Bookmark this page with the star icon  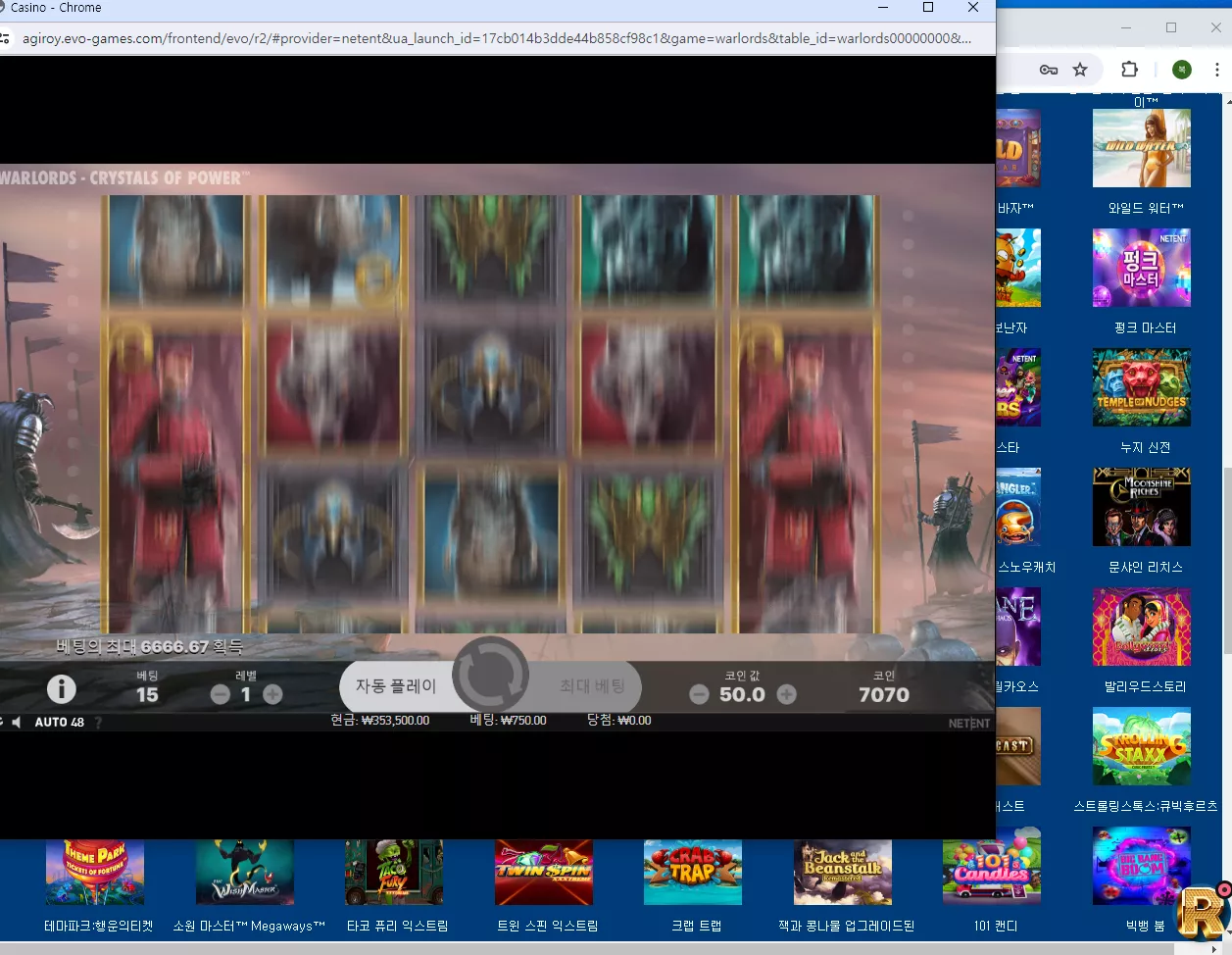click(x=1080, y=70)
